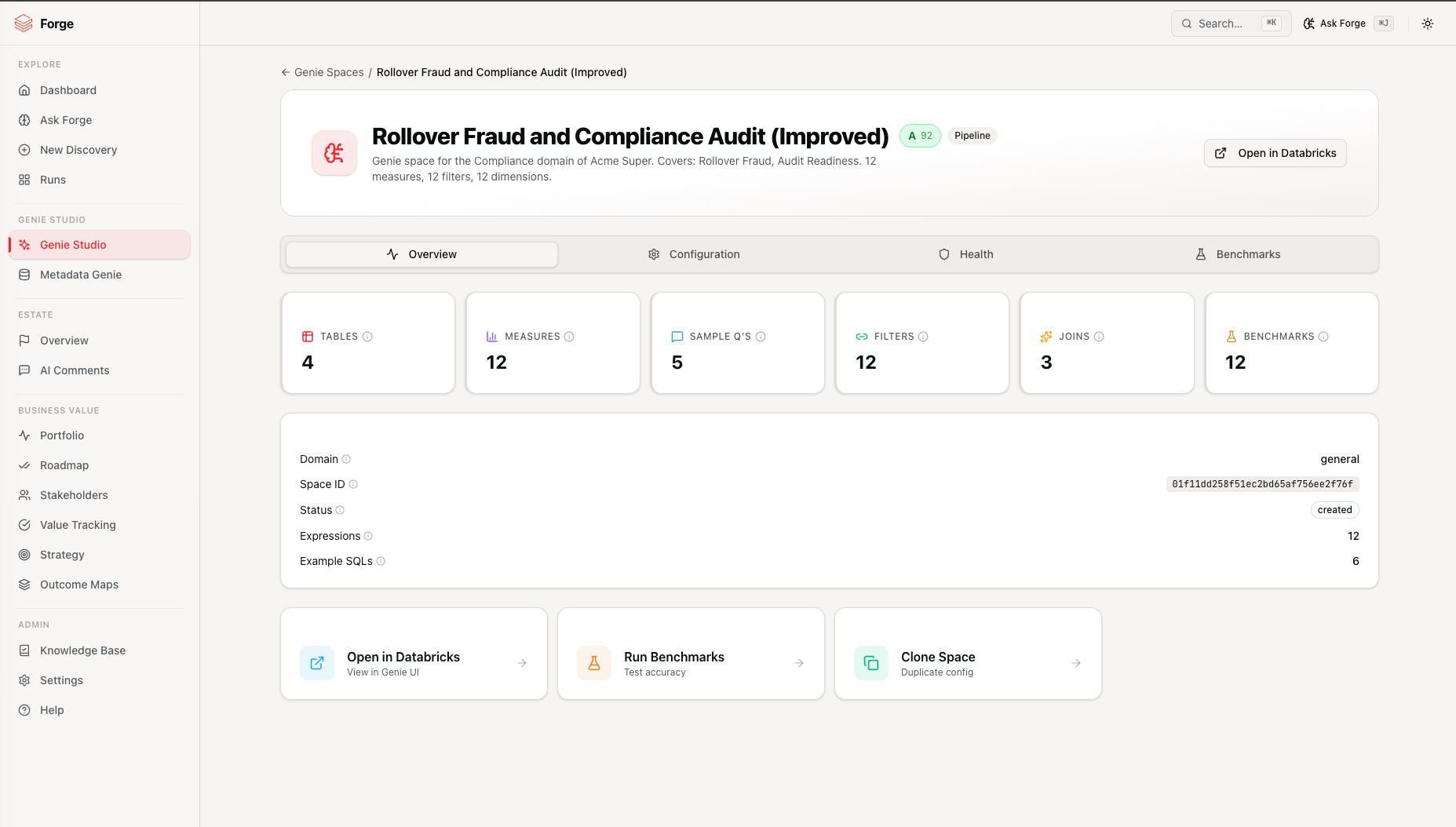This screenshot has height=827, width=1456.
Task: Open Ask Forge in the sidebar
Action: click(100, 120)
